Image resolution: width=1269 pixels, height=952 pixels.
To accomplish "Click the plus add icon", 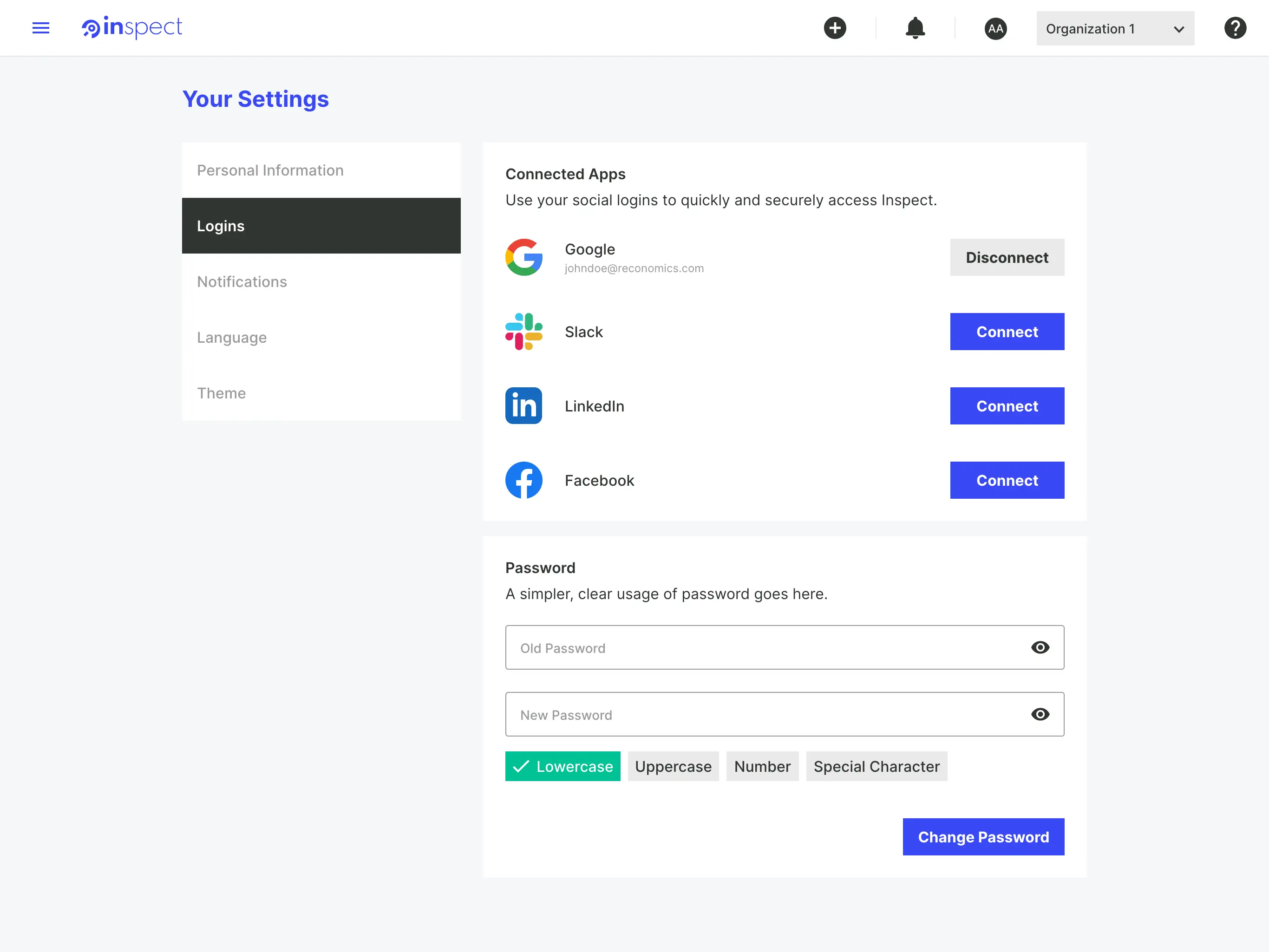I will pos(835,28).
